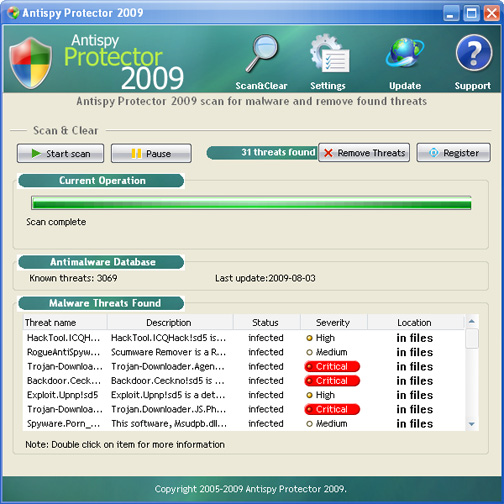Click the scan progress bar

(251, 203)
